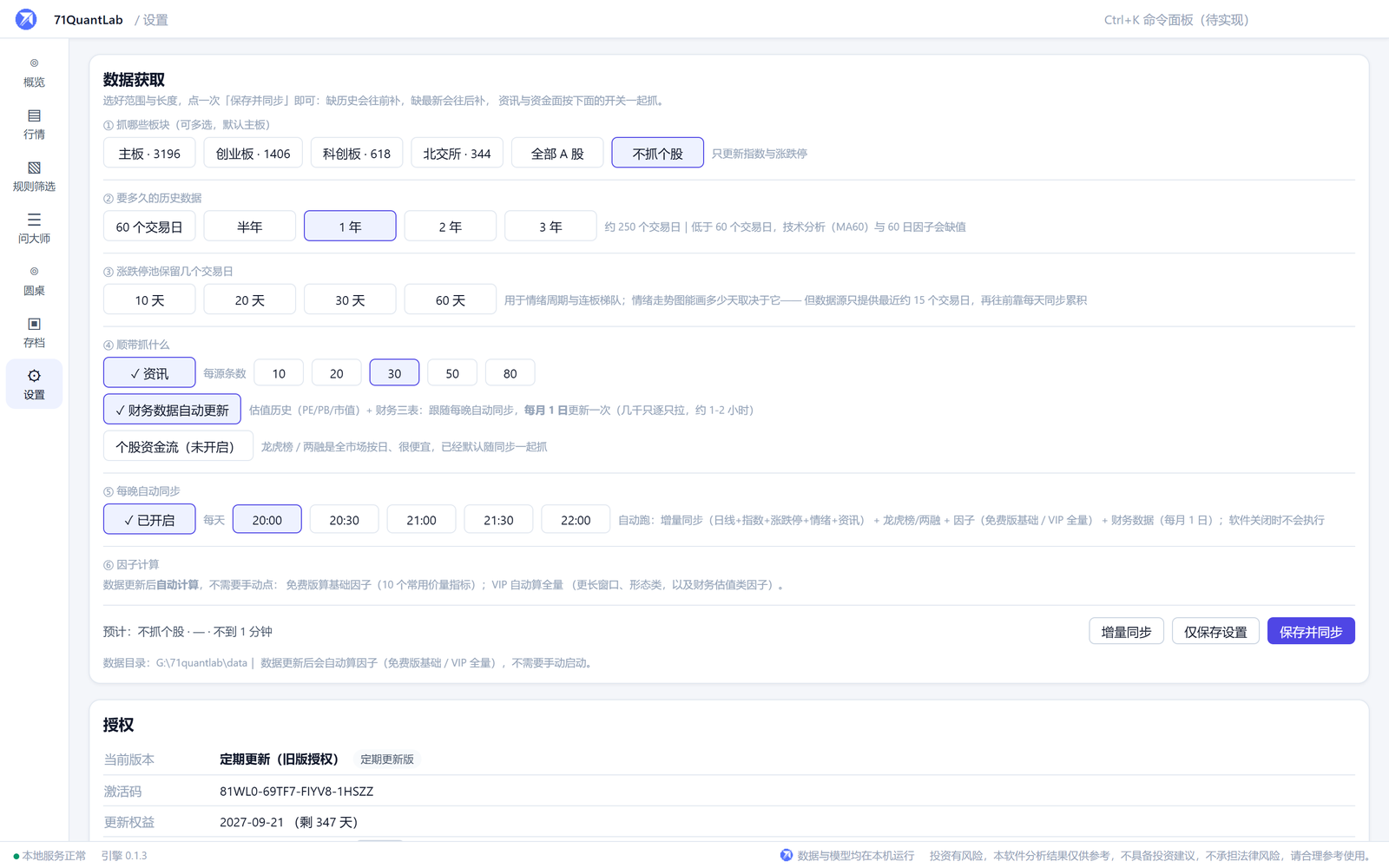This screenshot has height=868, width=1389.
Task: Set auto-sync time to 22:00
Action: pyautogui.click(x=576, y=520)
